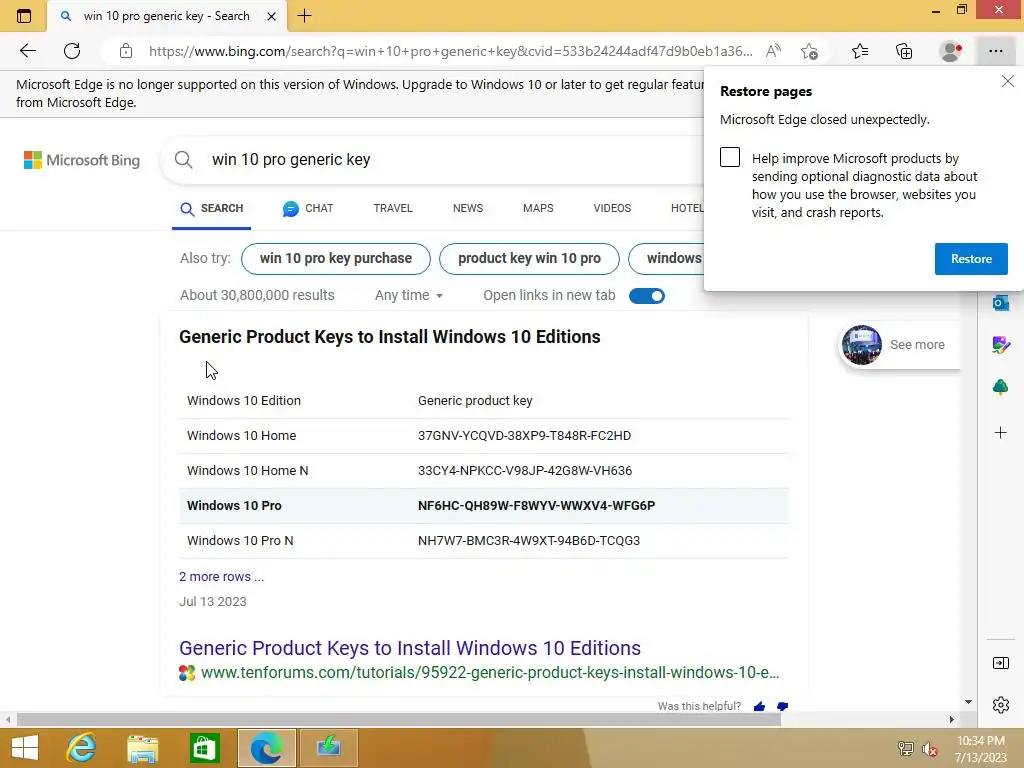Expand 2 more rows in the table
The image size is (1024, 768).
(x=221, y=577)
